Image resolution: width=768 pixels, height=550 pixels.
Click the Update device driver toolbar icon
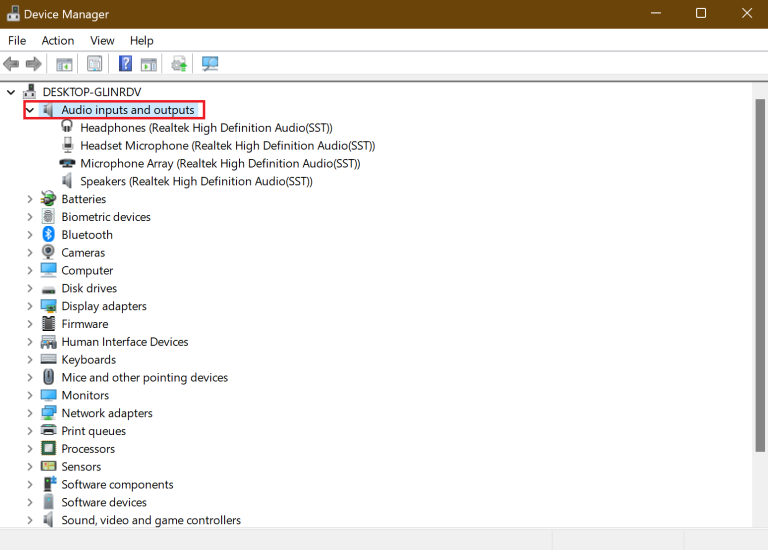[179, 64]
